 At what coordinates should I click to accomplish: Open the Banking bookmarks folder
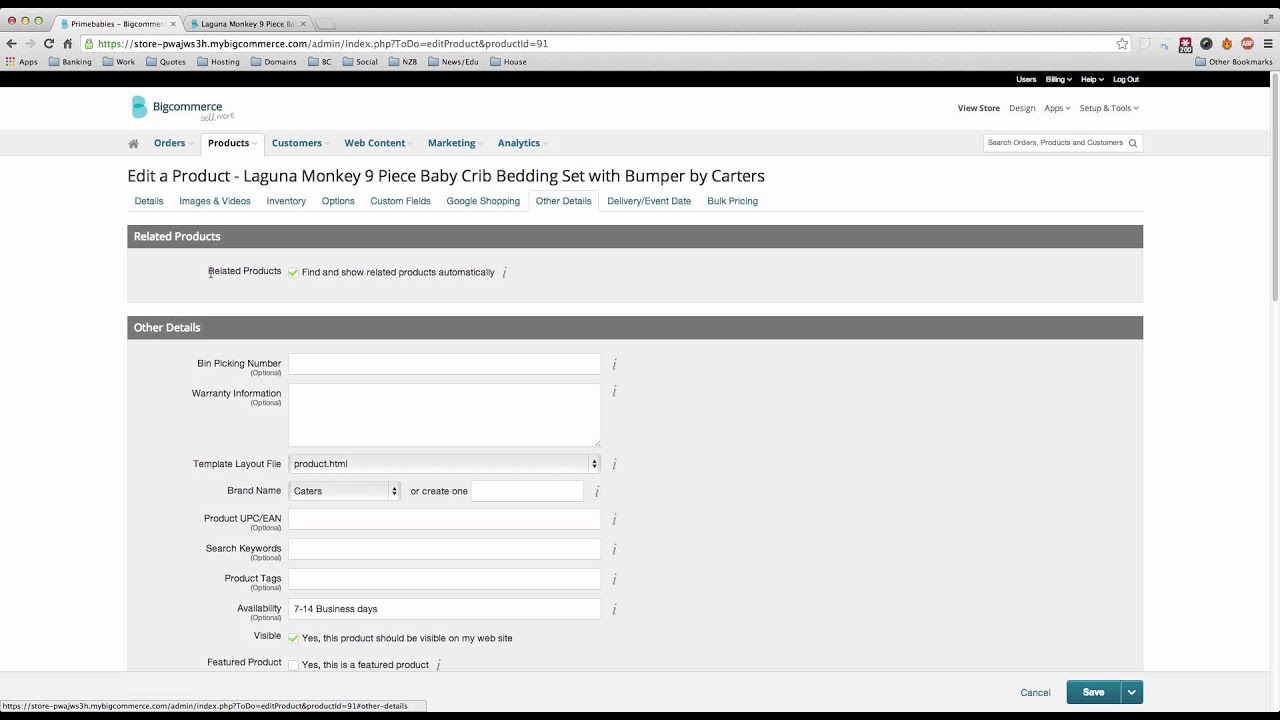point(70,62)
